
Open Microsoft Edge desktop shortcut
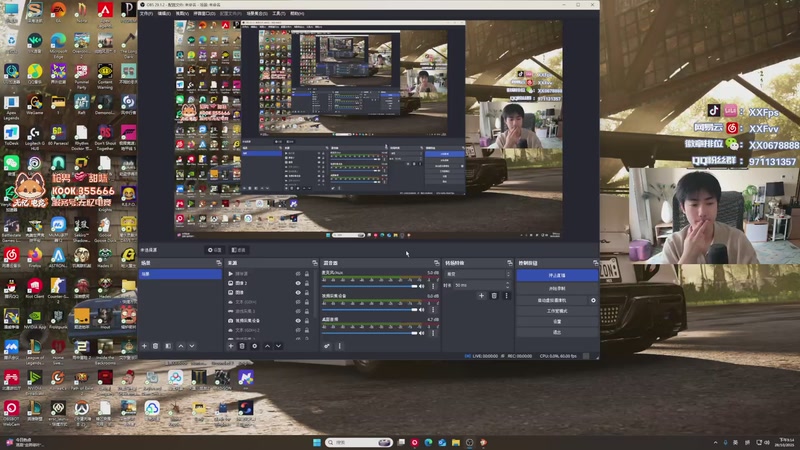[x=58, y=43]
